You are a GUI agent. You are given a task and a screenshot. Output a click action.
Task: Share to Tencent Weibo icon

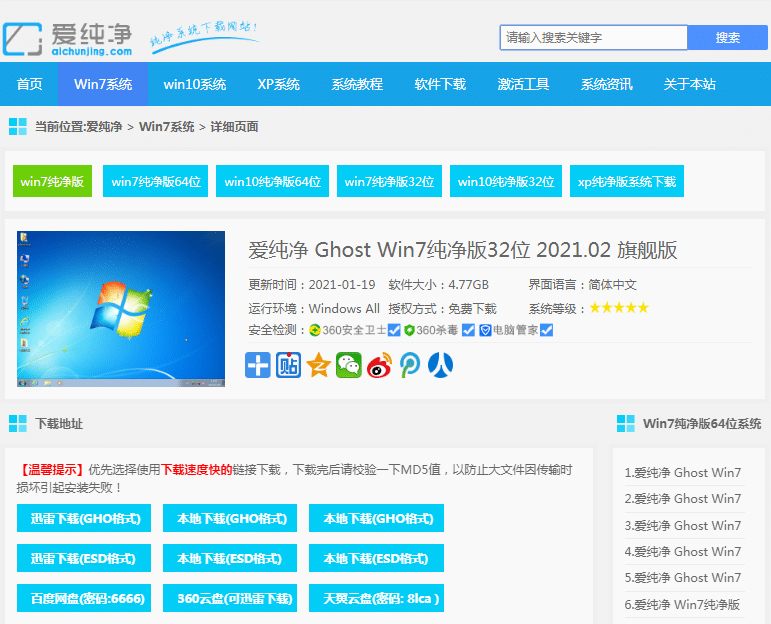click(410, 365)
